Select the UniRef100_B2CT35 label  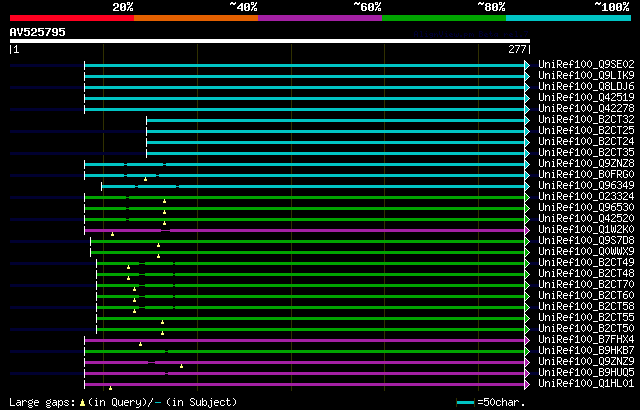tap(586, 153)
